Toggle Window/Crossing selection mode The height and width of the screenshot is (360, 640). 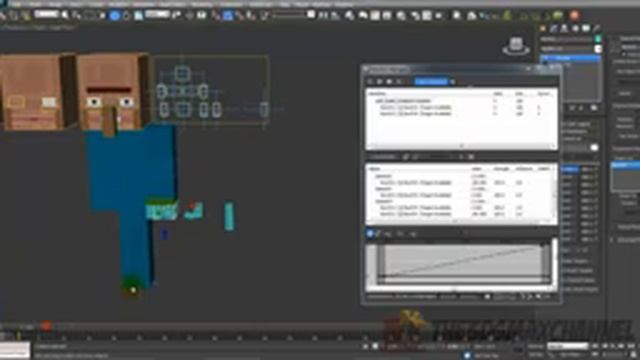click(x=102, y=16)
